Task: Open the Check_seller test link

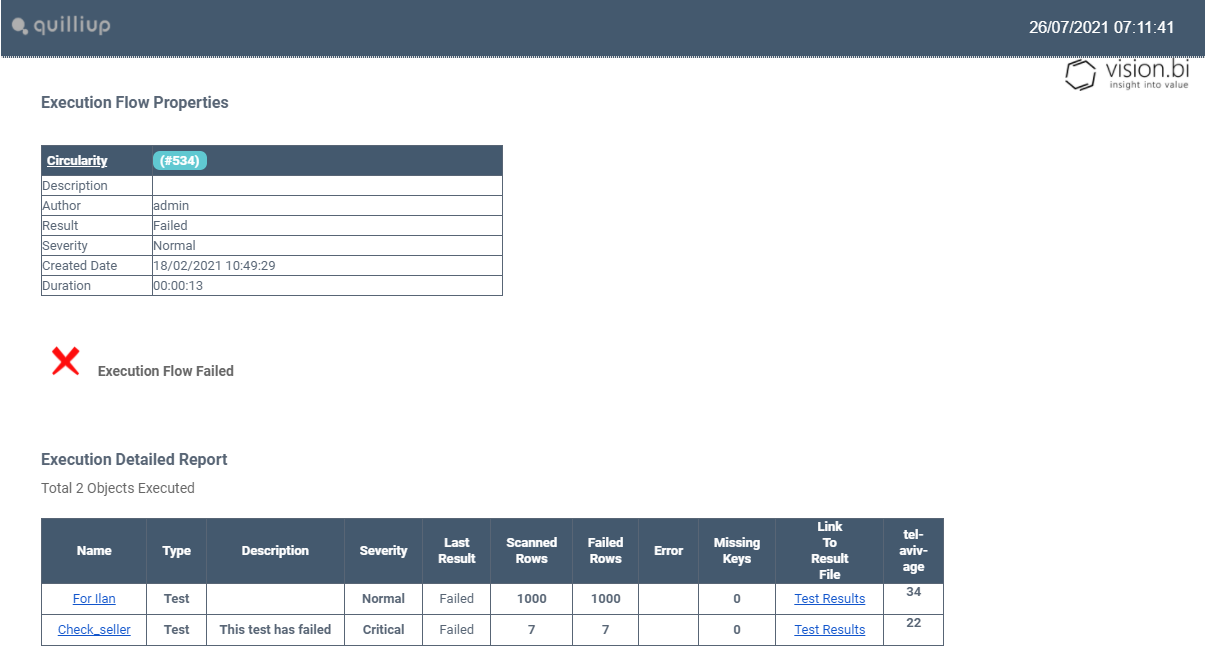Action: [94, 630]
